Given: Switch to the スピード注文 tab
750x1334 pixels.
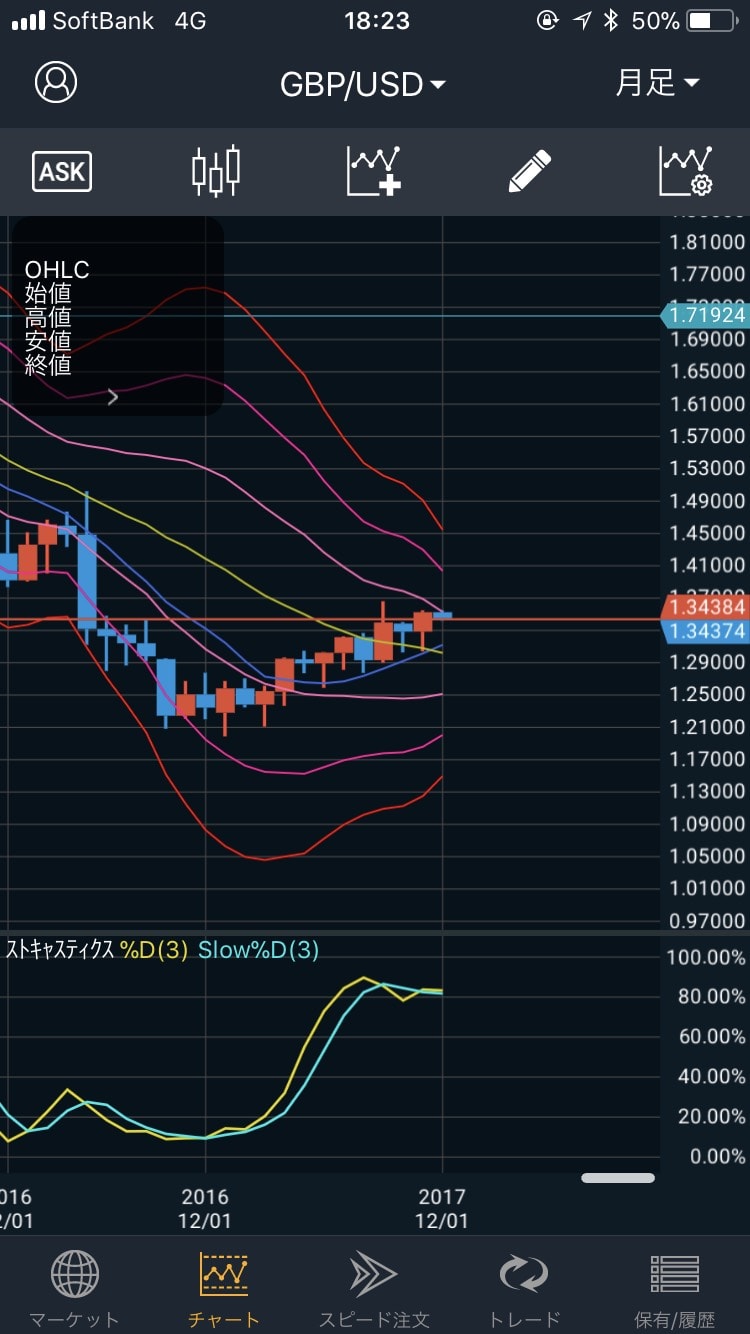Looking at the screenshot, I should pos(374,1291).
